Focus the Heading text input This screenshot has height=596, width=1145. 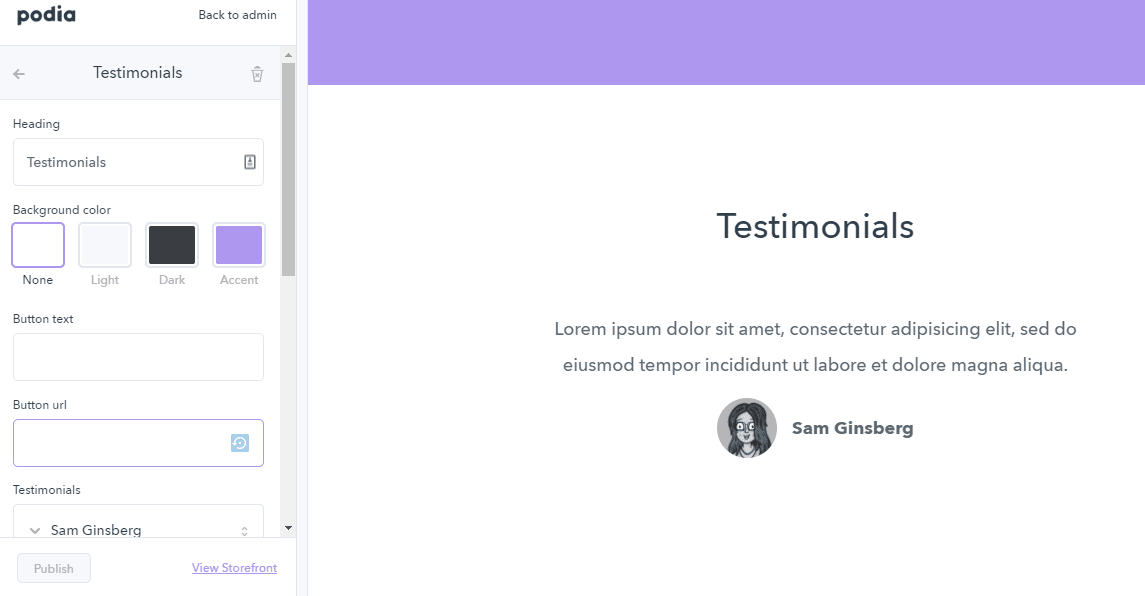tap(138, 162)
